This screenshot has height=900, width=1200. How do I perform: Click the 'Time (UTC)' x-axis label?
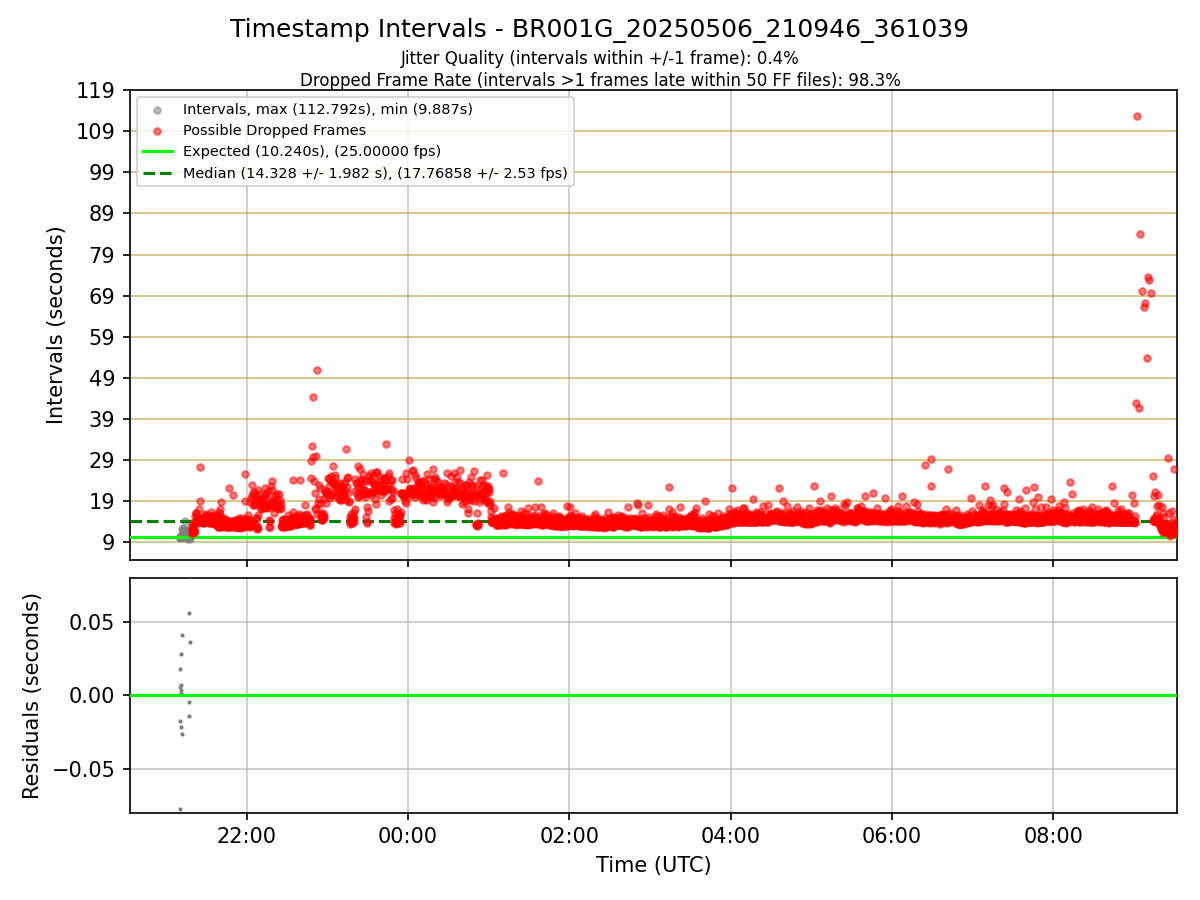click(653, 865)
